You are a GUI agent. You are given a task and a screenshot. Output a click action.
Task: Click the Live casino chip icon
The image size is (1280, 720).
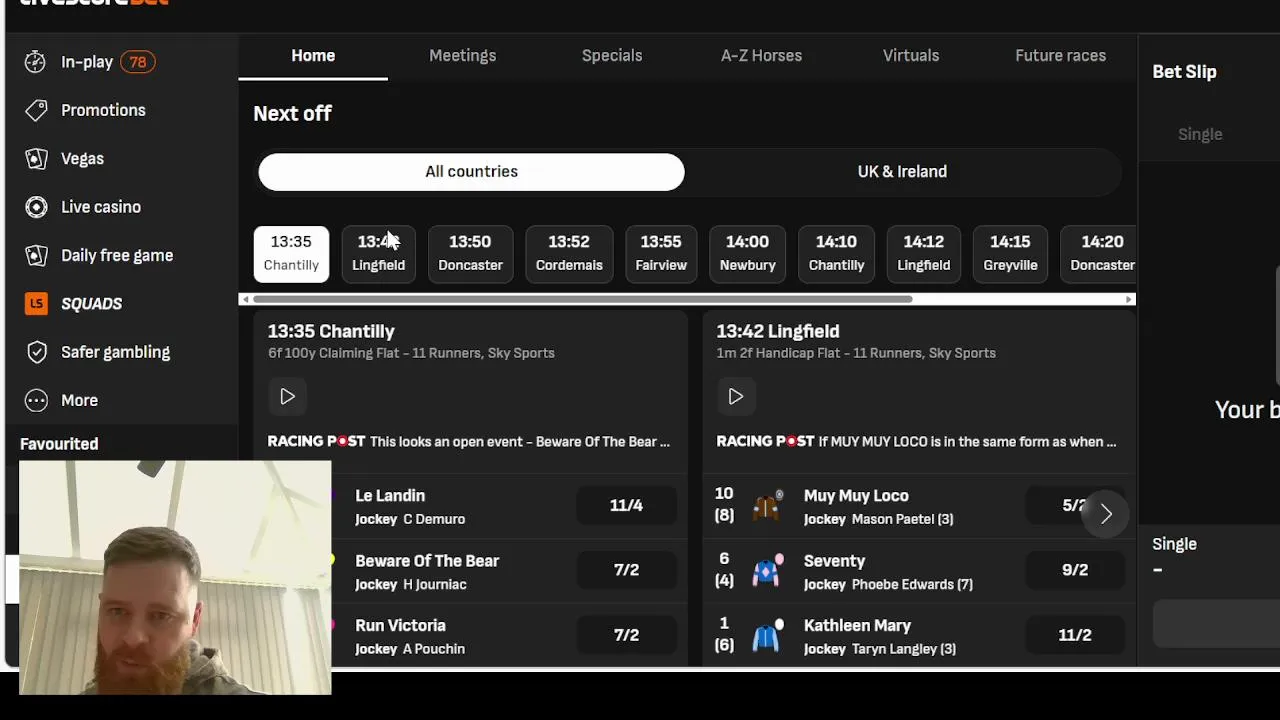36,207
